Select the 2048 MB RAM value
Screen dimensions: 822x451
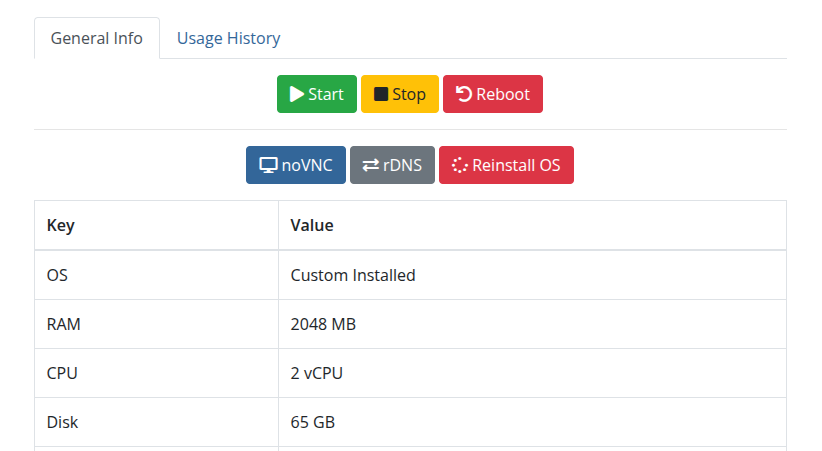(323, 324)
